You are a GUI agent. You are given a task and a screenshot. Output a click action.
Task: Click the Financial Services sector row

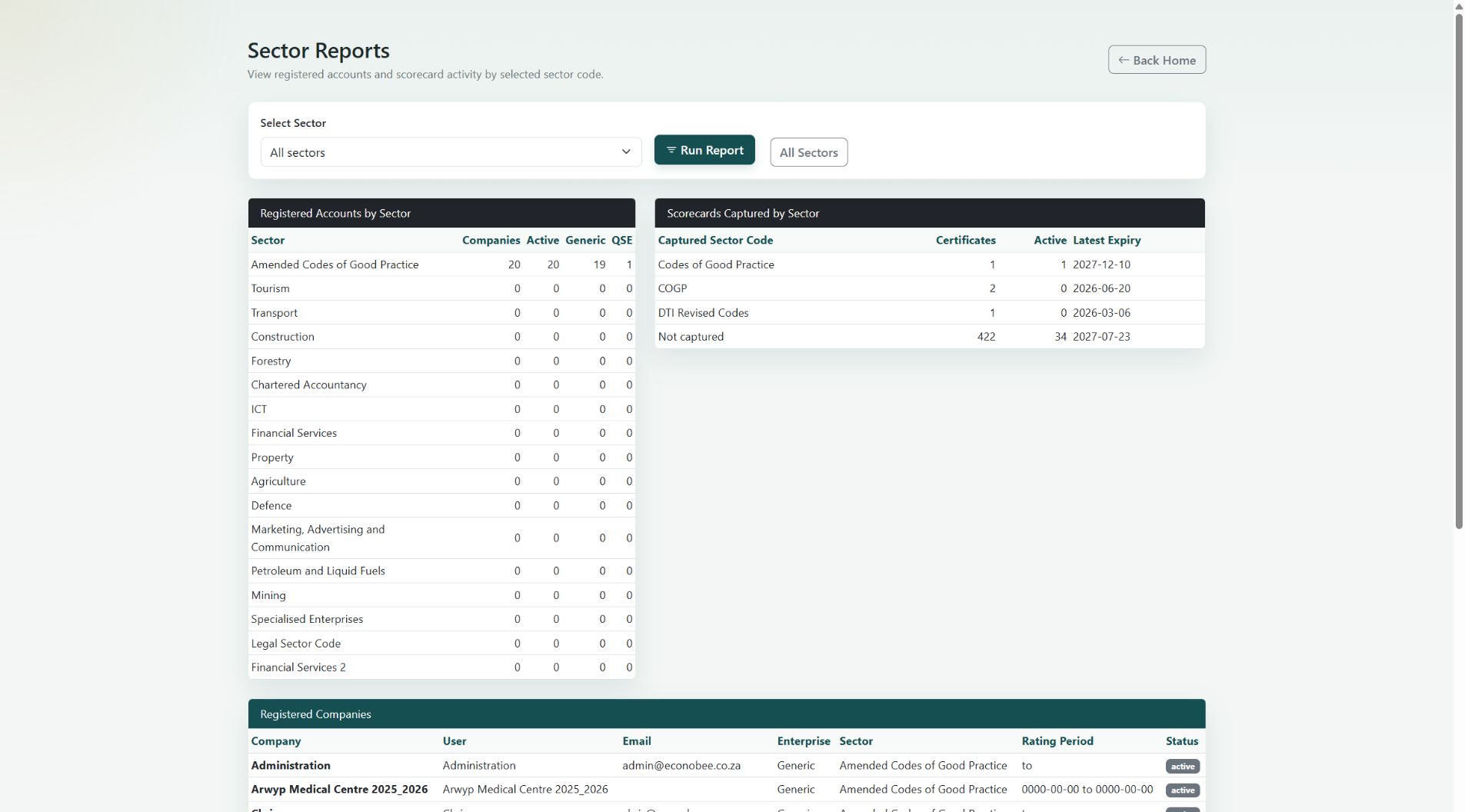click(441, 433)
